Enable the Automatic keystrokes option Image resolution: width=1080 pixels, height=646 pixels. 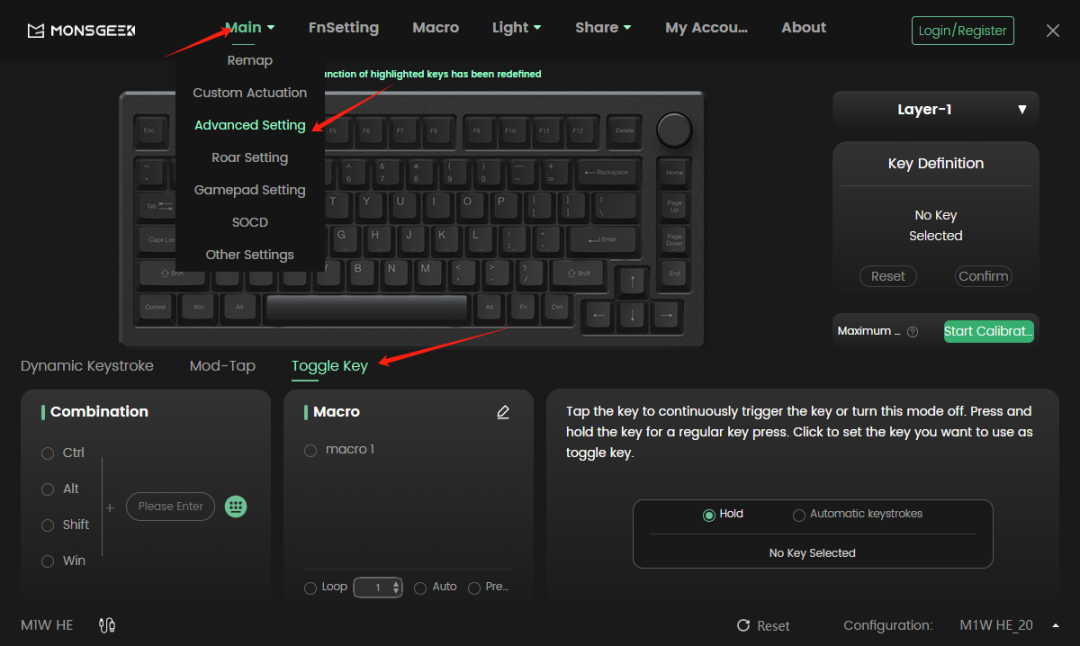tap(799, 515)
